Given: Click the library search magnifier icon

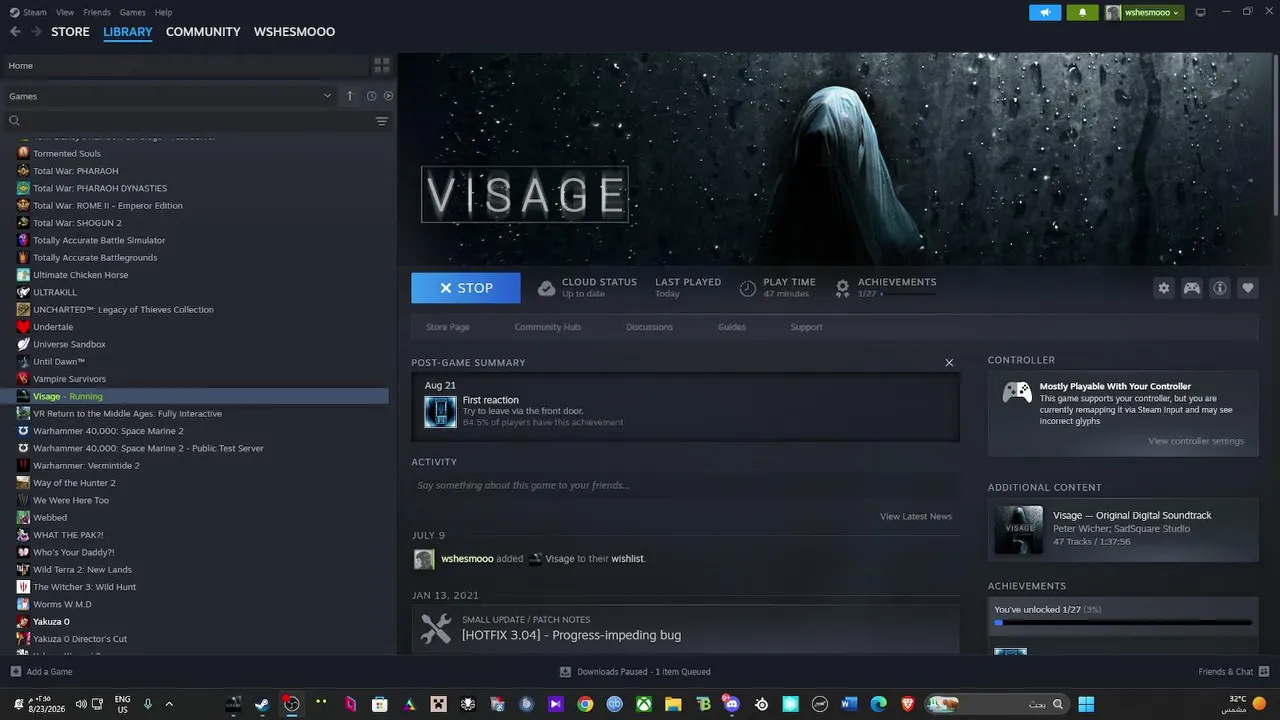Looking at the screenshot, I should point(15,121).
